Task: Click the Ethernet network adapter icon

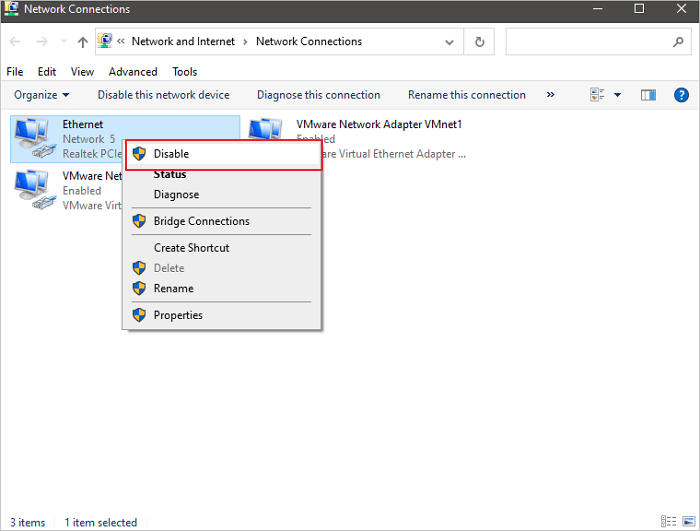Action: (33, 138)
